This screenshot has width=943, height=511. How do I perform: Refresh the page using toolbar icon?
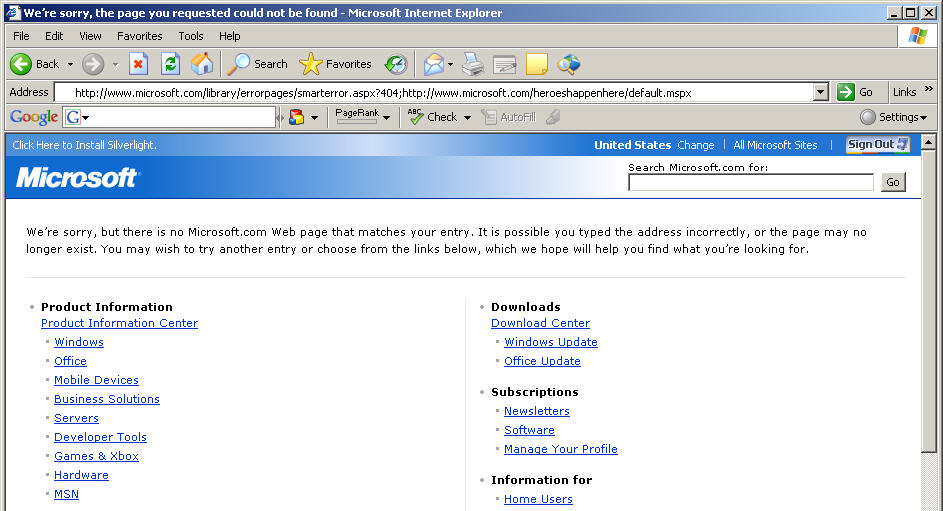(170, 64)
